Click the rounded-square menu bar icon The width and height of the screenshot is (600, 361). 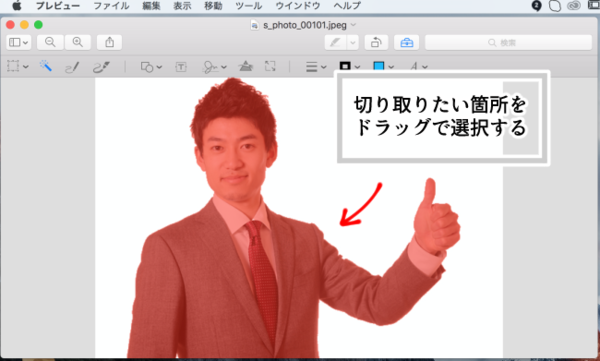555,6
